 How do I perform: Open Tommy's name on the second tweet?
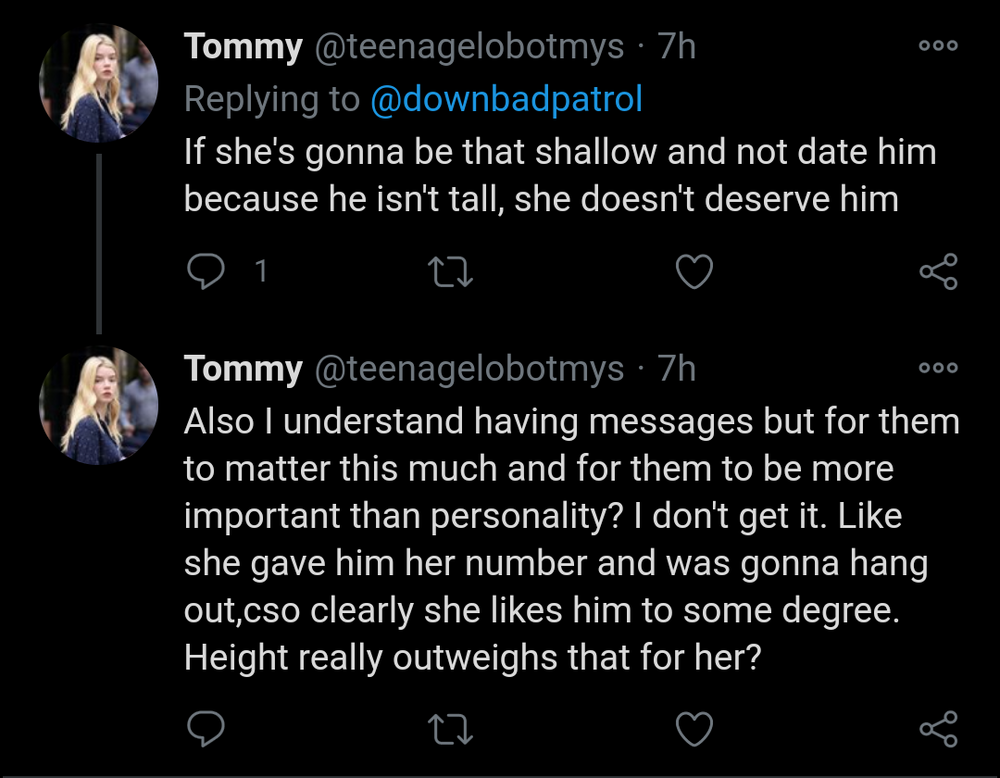243,369
